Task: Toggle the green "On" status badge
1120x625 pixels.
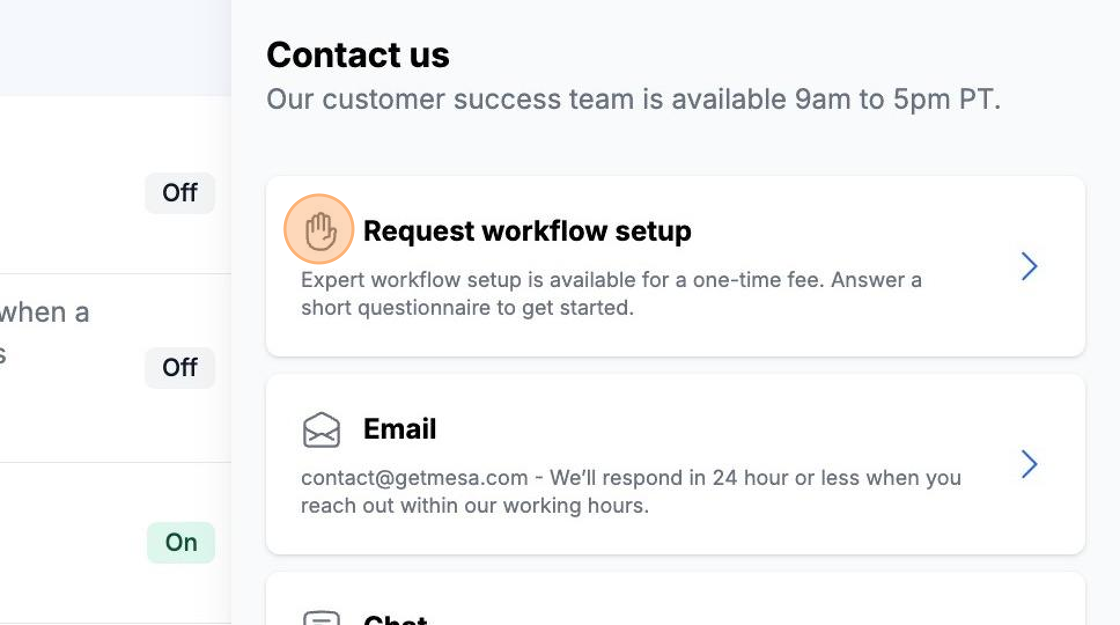Action: (x=181, y=543)
